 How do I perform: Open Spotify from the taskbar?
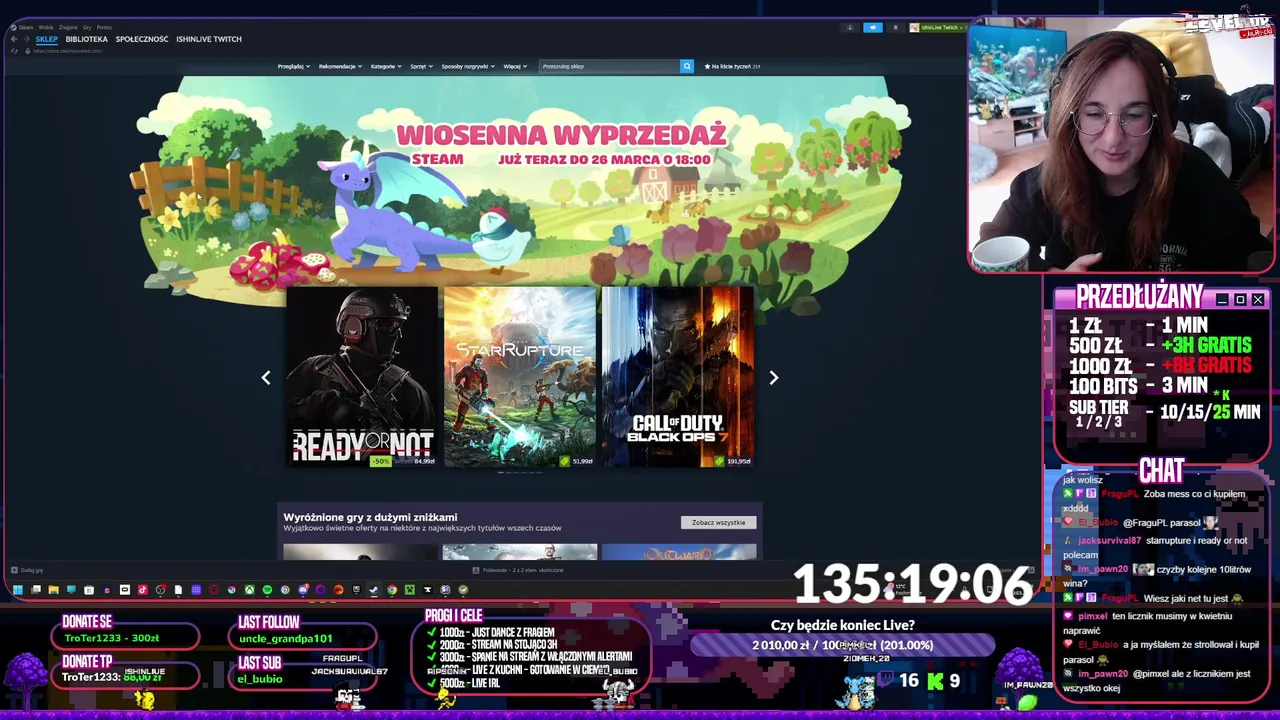tap(267, 590)
